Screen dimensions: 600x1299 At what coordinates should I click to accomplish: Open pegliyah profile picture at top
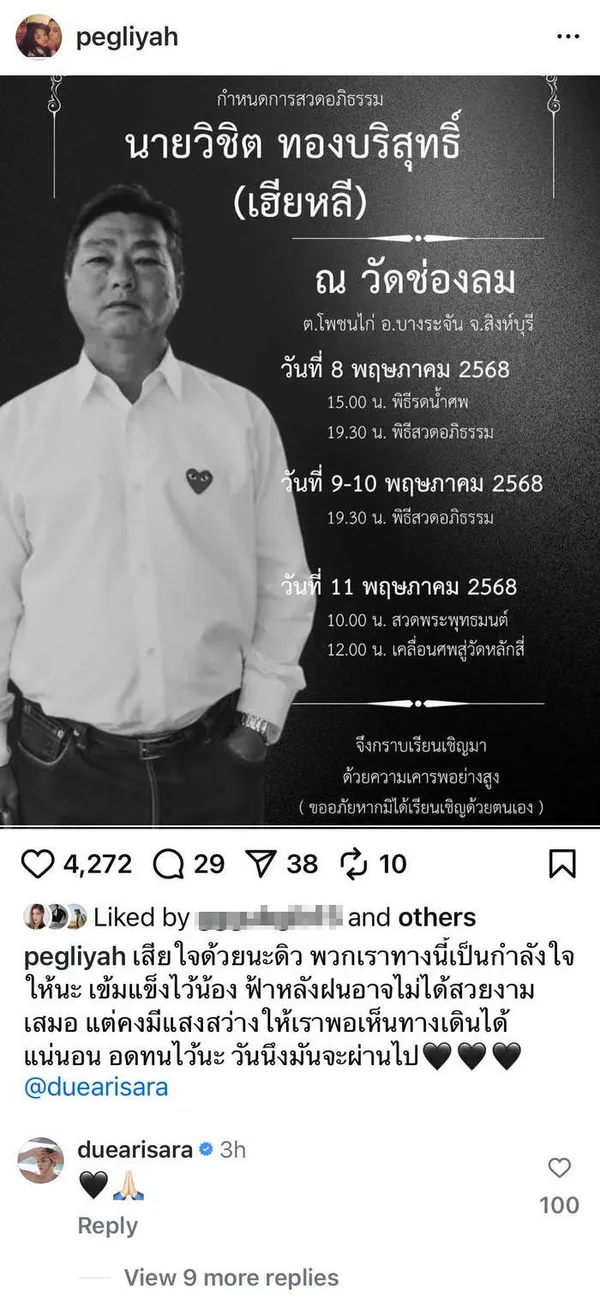[39, 37]
